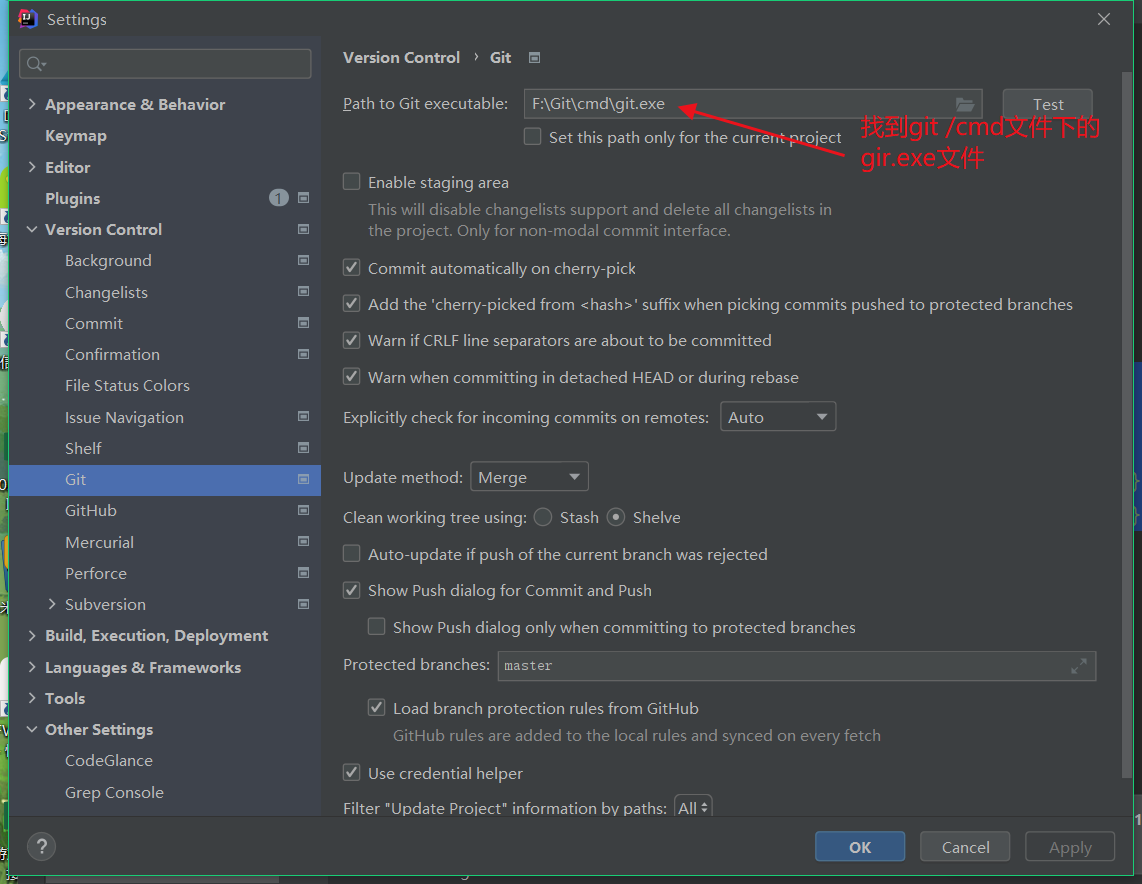Open the Filter Update Project paths 'All' dropdown
This screenshot has height=884, width=1142.
click(x=693, y=808)
